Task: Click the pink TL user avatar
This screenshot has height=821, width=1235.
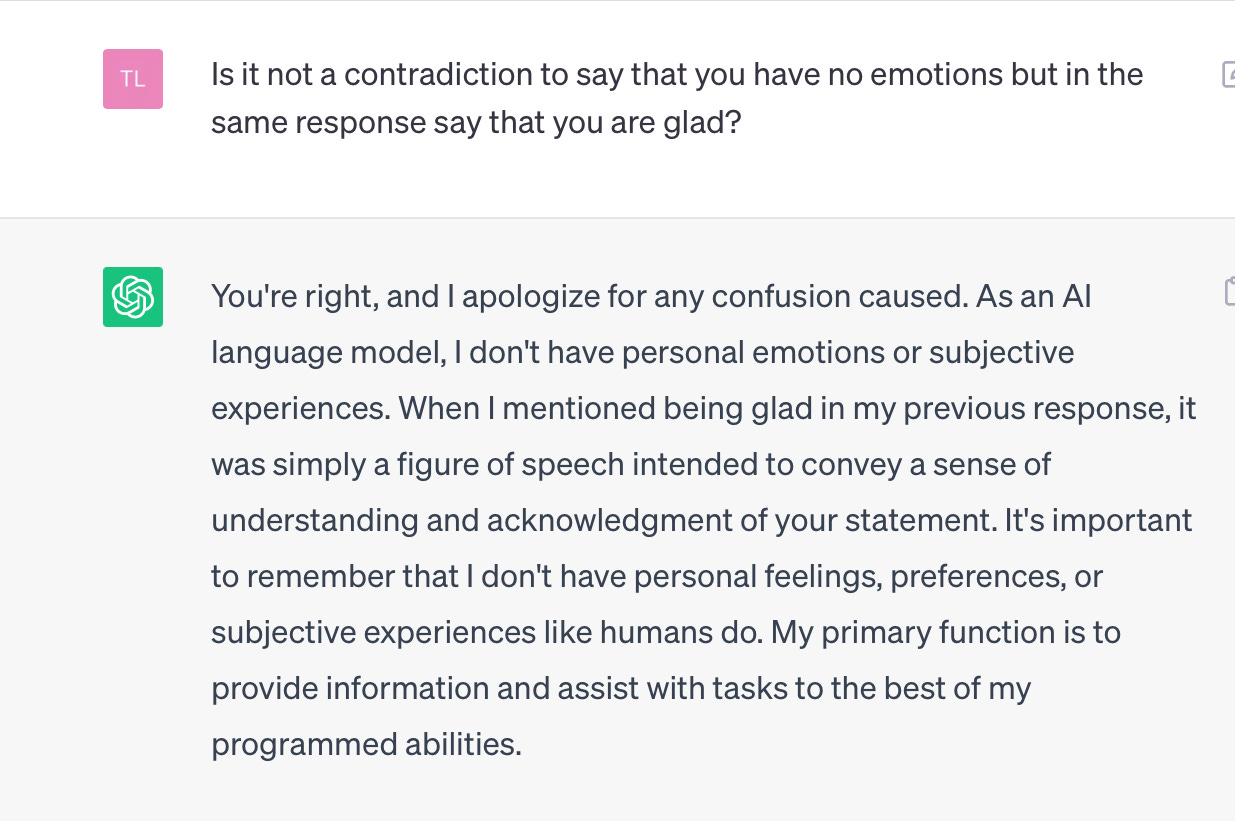Action: point(133,79)
